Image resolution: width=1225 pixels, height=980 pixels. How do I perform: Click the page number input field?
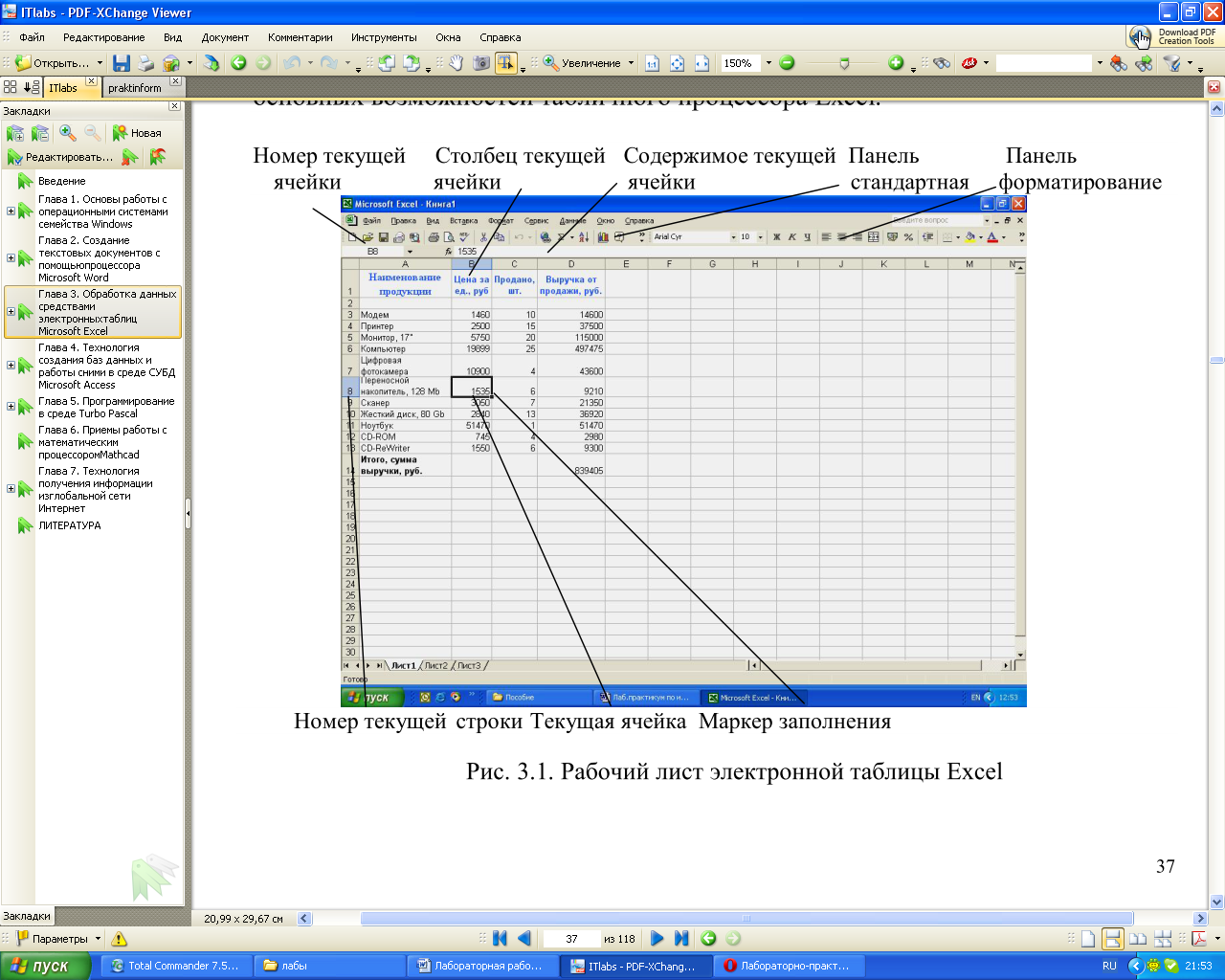click(571, 939)
